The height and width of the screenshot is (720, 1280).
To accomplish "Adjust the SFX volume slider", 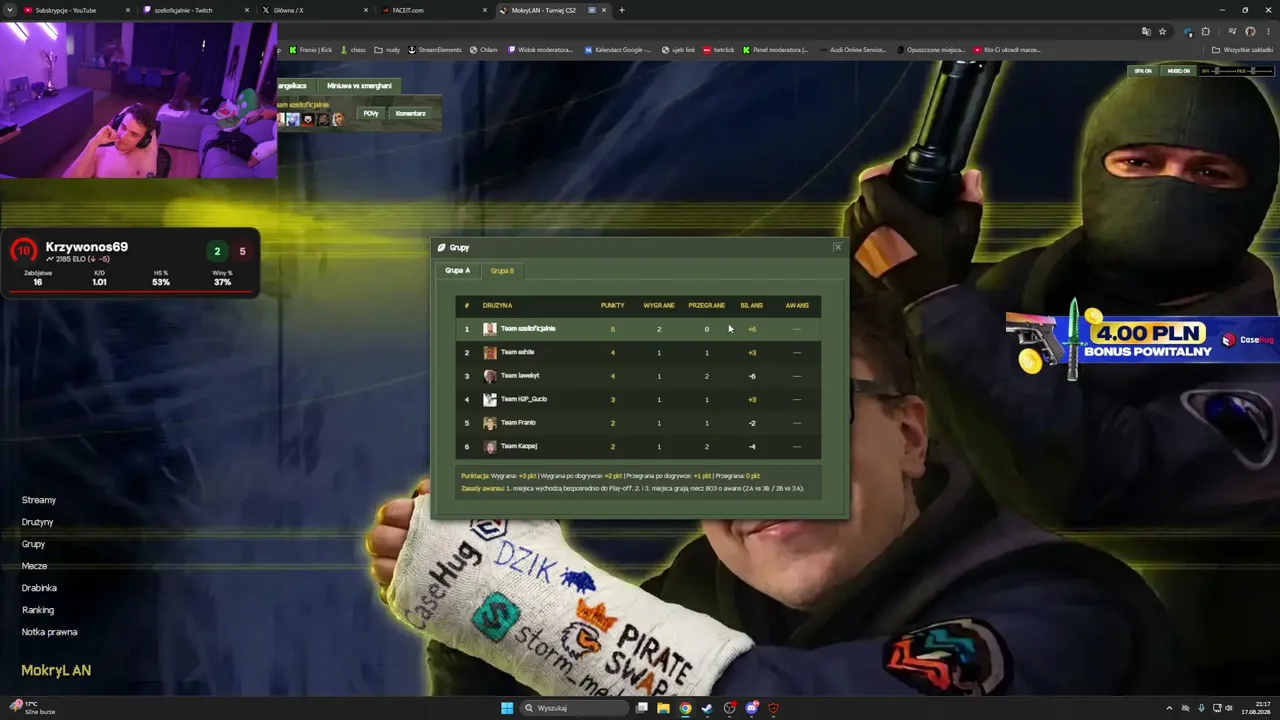I will pos(1223,71).
